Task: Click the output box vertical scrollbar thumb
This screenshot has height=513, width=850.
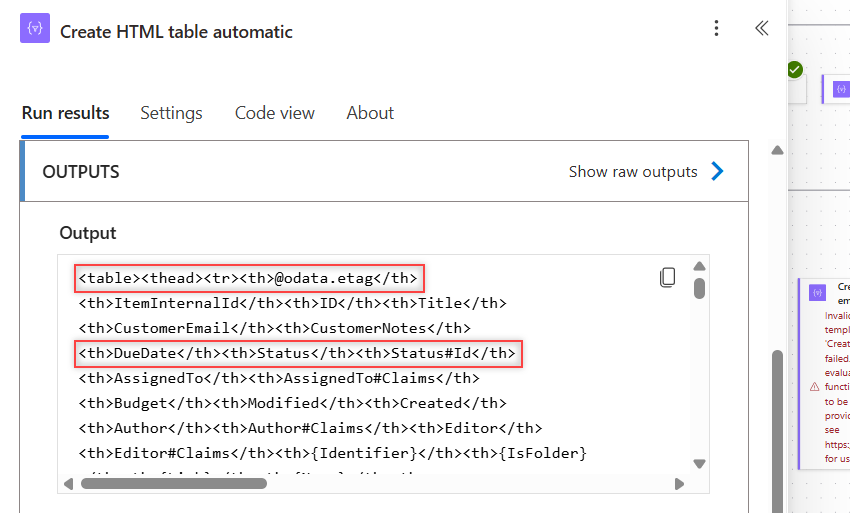Action: (699, 288)
